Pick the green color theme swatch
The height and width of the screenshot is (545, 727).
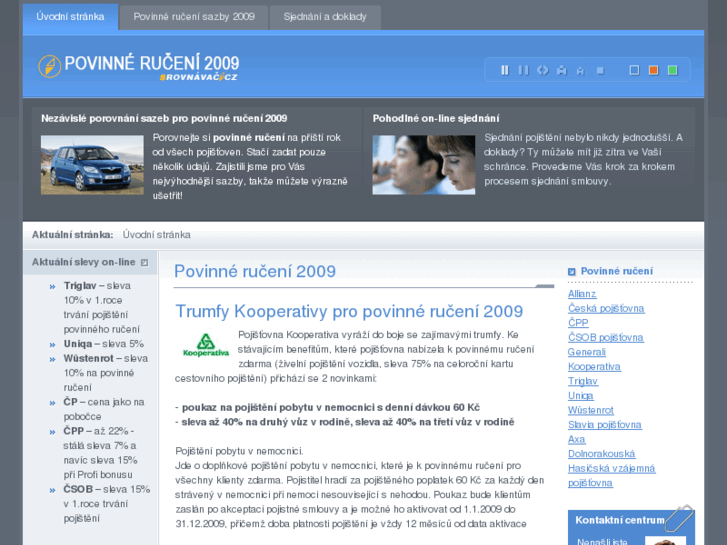672,70
